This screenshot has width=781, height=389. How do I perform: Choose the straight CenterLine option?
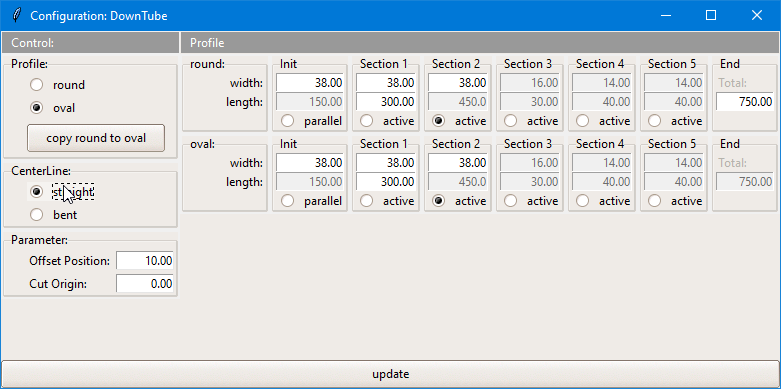tap(36, 191)
